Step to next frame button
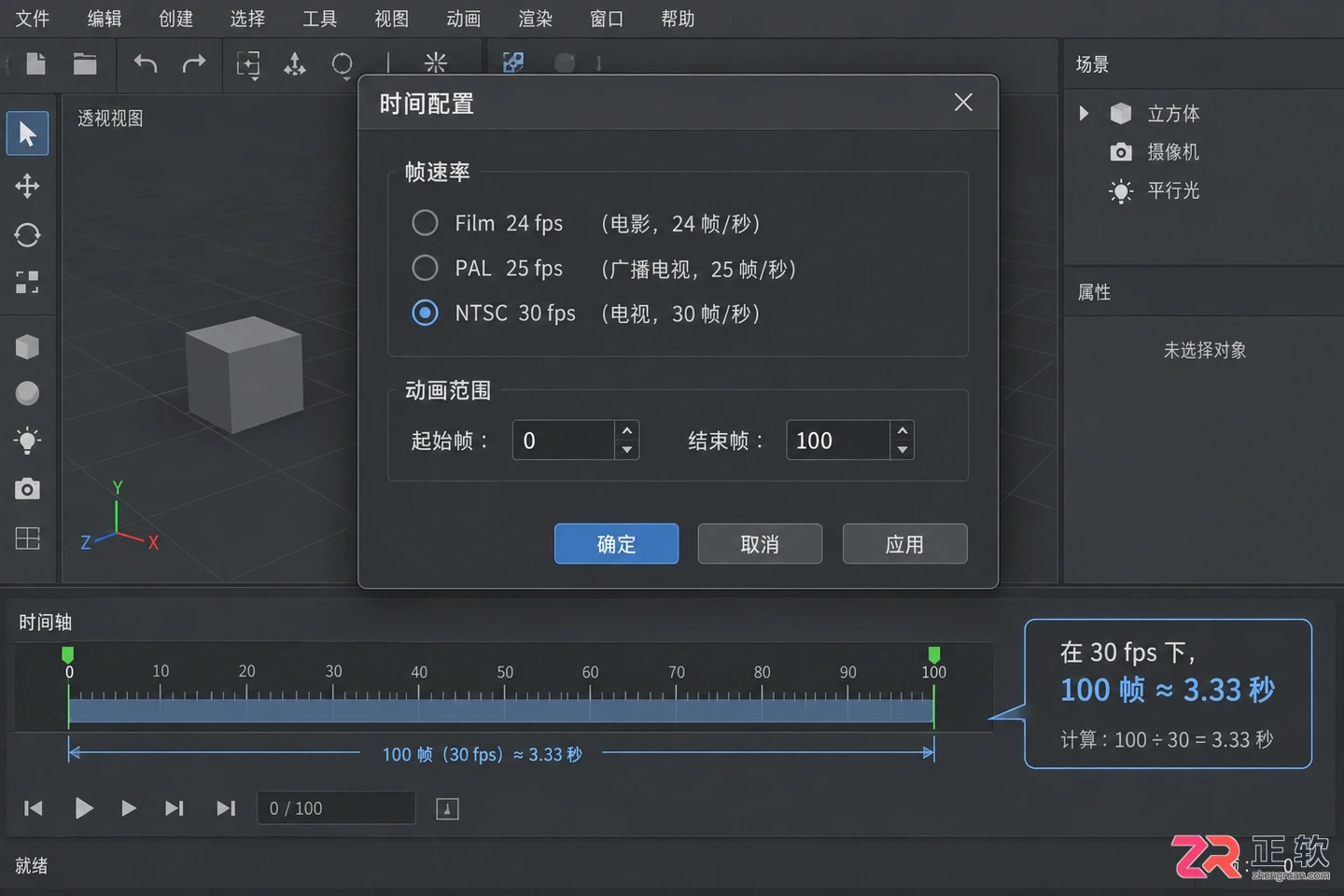 point(175,808)
